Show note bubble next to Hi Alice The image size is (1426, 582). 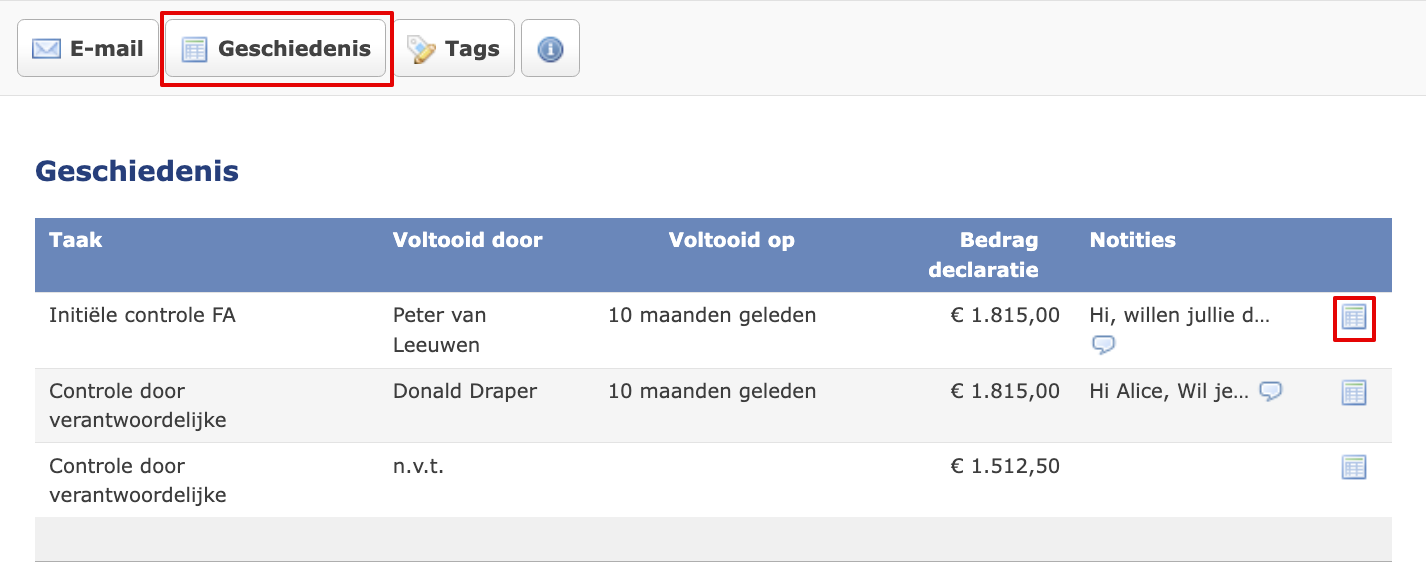click(1270, 391)
